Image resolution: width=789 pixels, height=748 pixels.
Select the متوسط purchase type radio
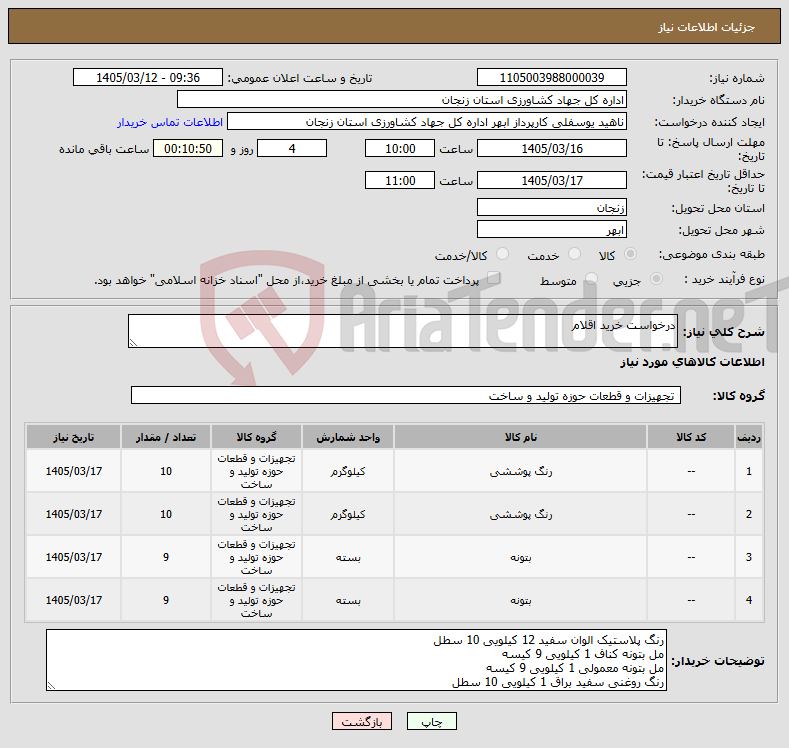click(591, 279)
